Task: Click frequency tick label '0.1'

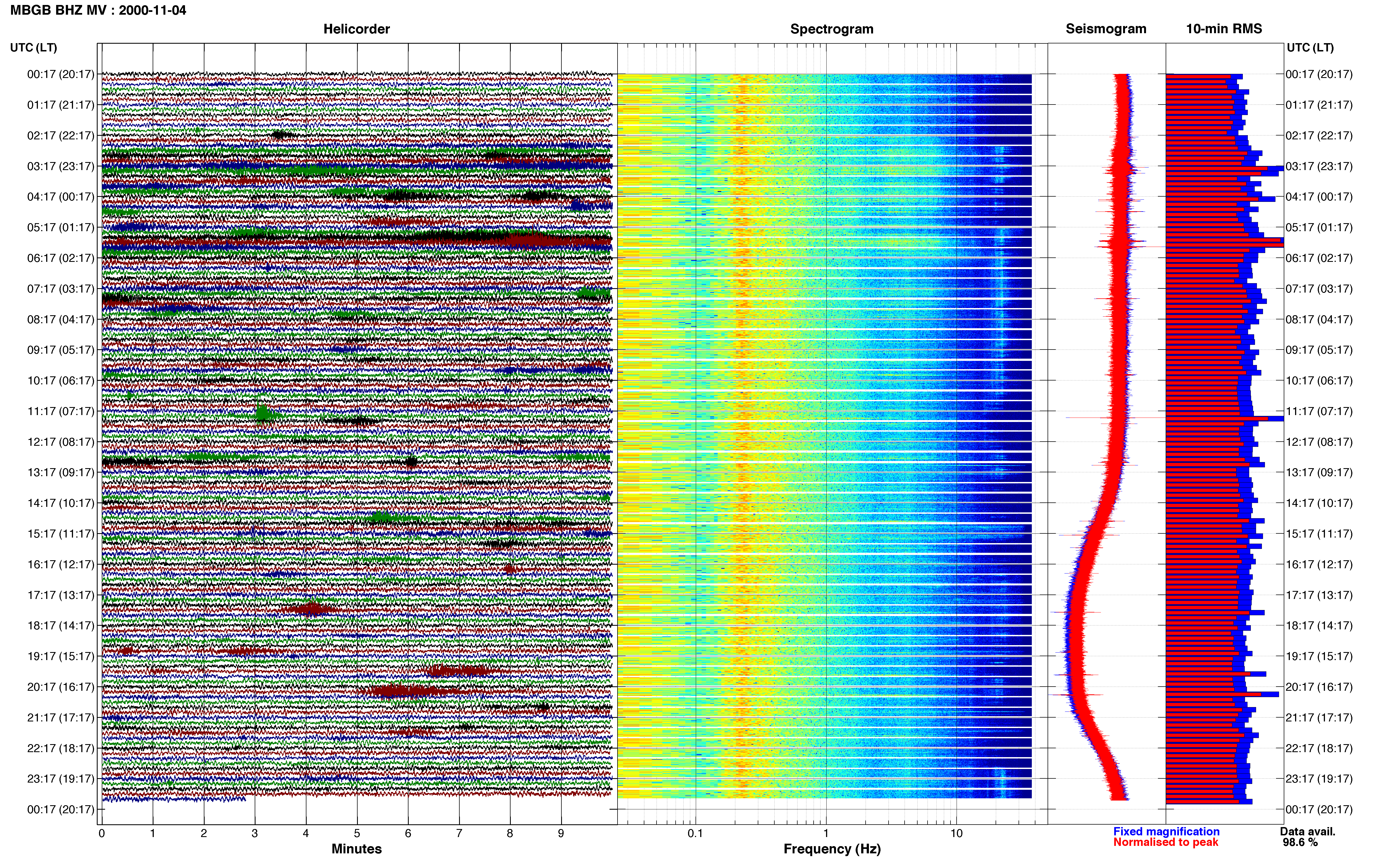Action: 695,833
